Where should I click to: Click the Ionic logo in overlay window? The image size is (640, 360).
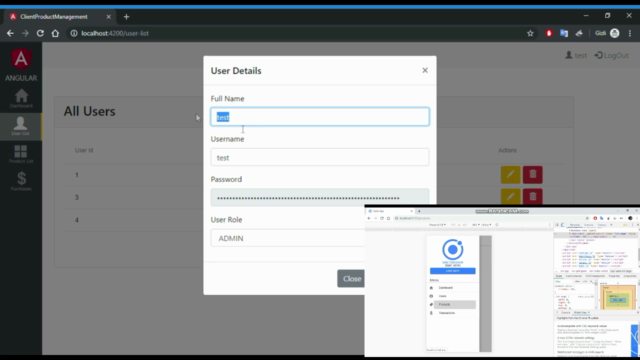(453, 249)
